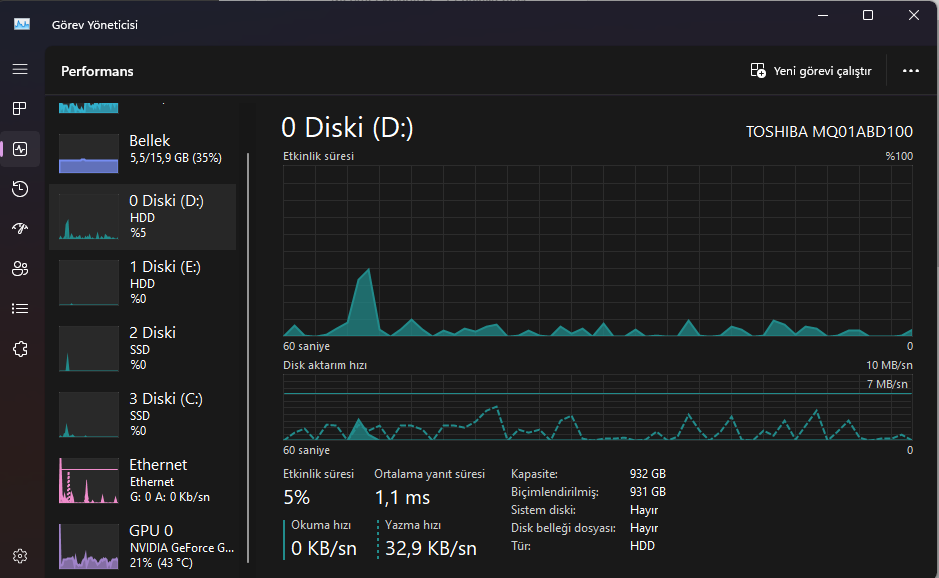The width and height of the screenshot is (939, 578).
Task: Click the HDD value next to Tür
Action: pyautogui.click(x=642, y=546)
